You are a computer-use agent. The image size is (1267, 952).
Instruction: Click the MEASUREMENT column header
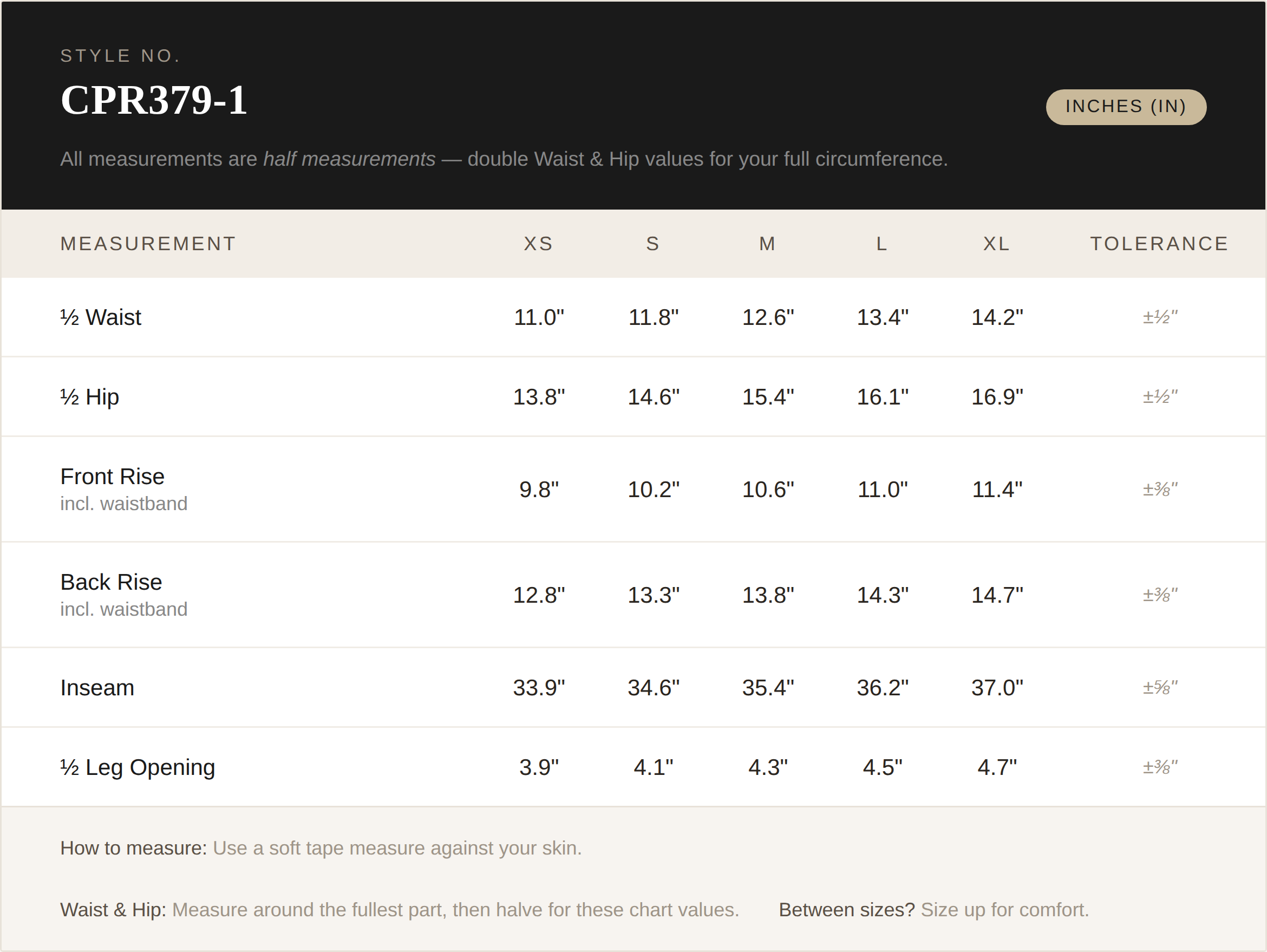tap(148, 244)
